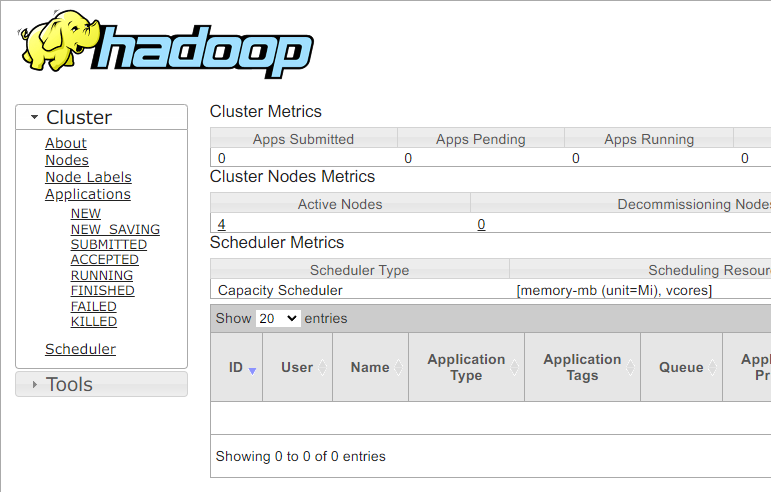Image resolution: width=771 pixels, height=492 pixels.
Task: Go to the Nodes page
Action: [x=67, y=160]
